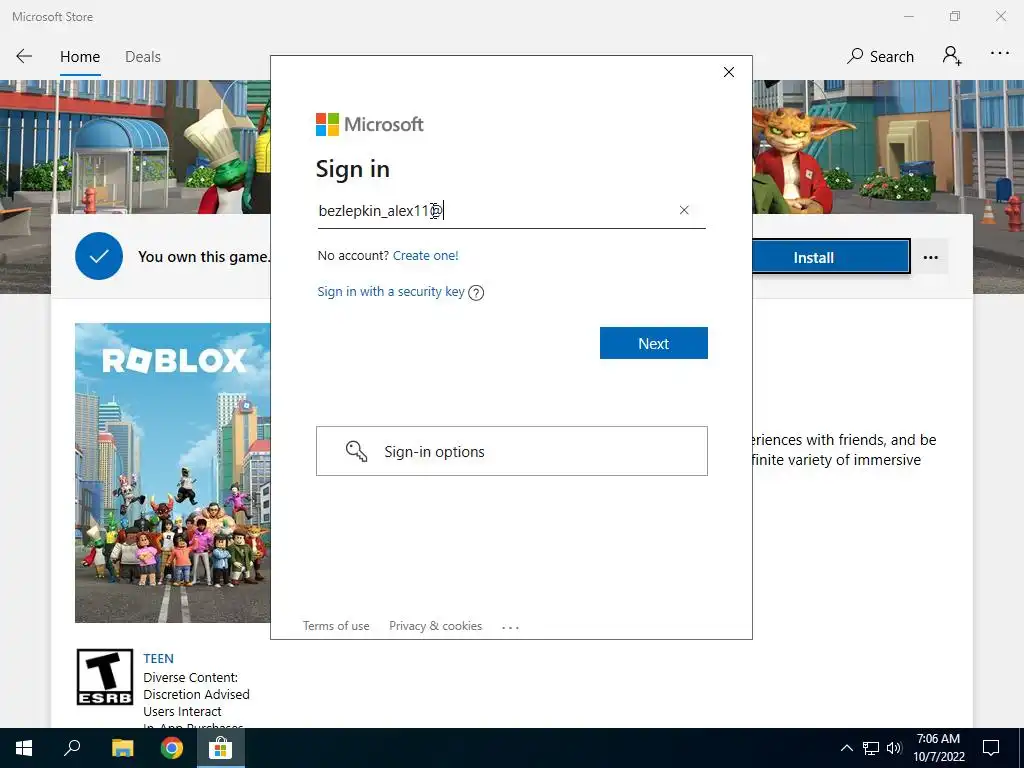Click the account sign-in person icon
Screen dimensions: 1024x768
pos(952,56)
